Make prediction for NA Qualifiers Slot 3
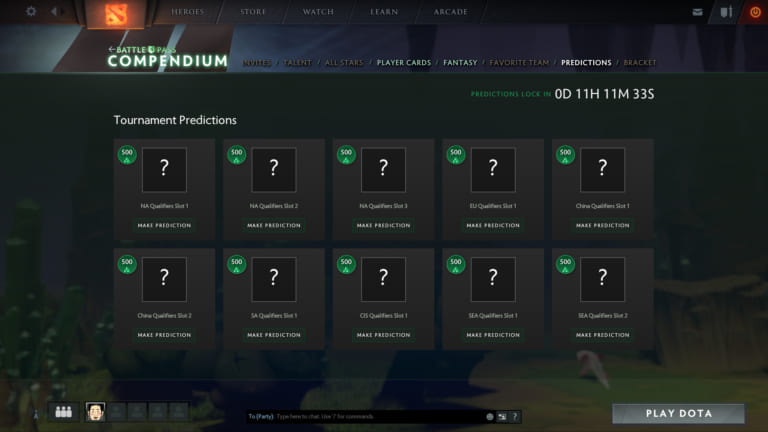This screenshot has width=768, height=432. pos(384,225)
